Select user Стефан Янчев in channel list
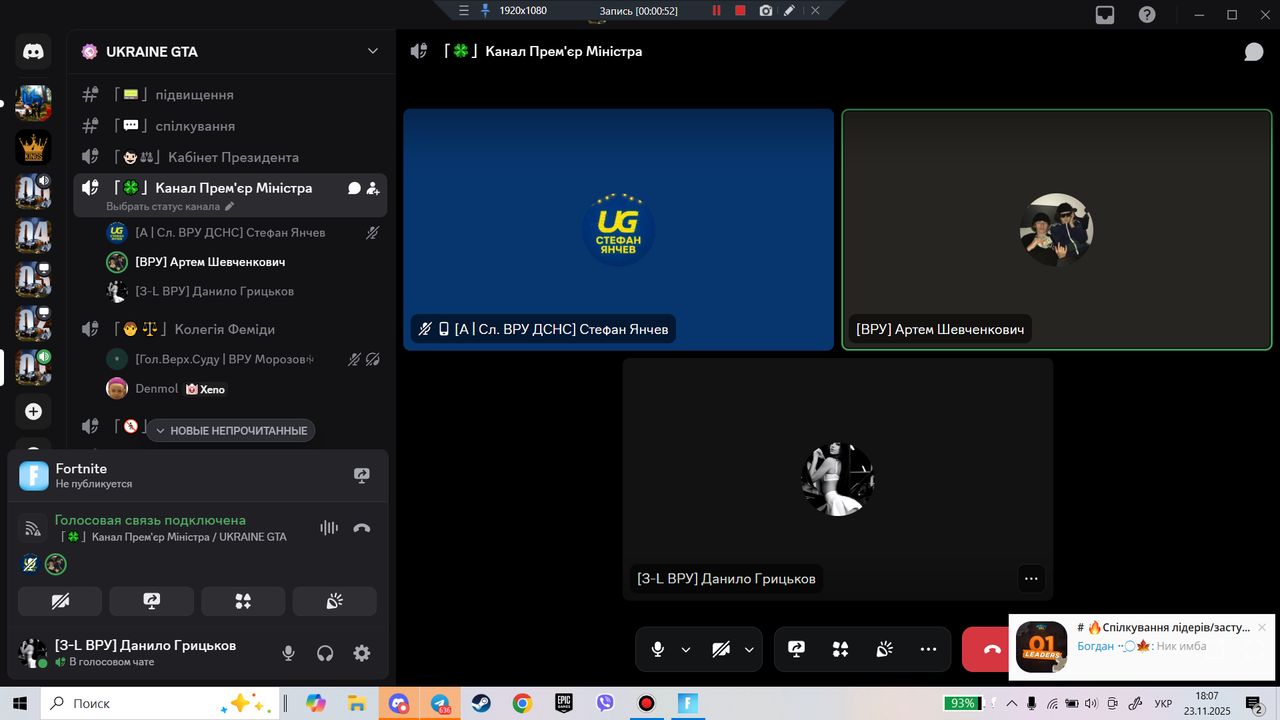The height and width of the screenshot is (720, 1280). click(x=242, y=233)
